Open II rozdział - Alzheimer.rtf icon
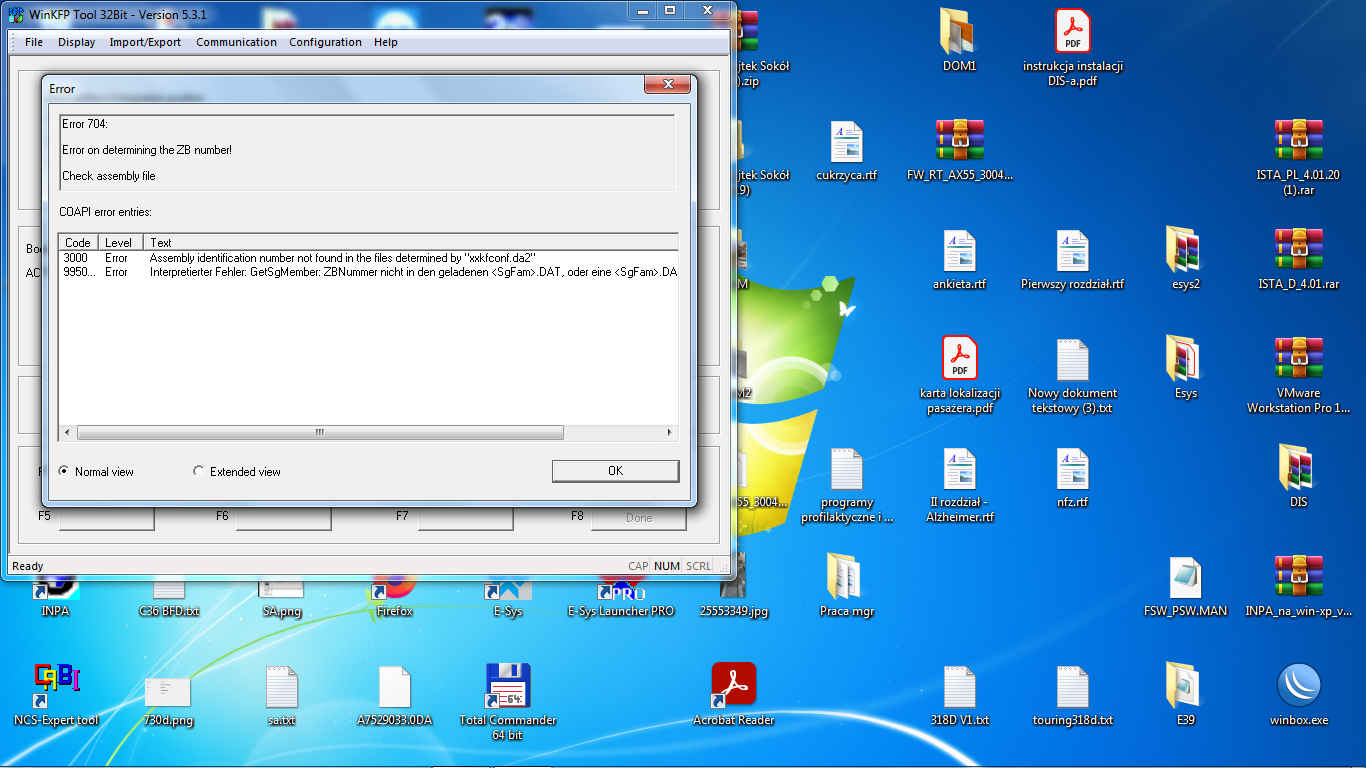 pyautogui.click(x=959, y=469)
